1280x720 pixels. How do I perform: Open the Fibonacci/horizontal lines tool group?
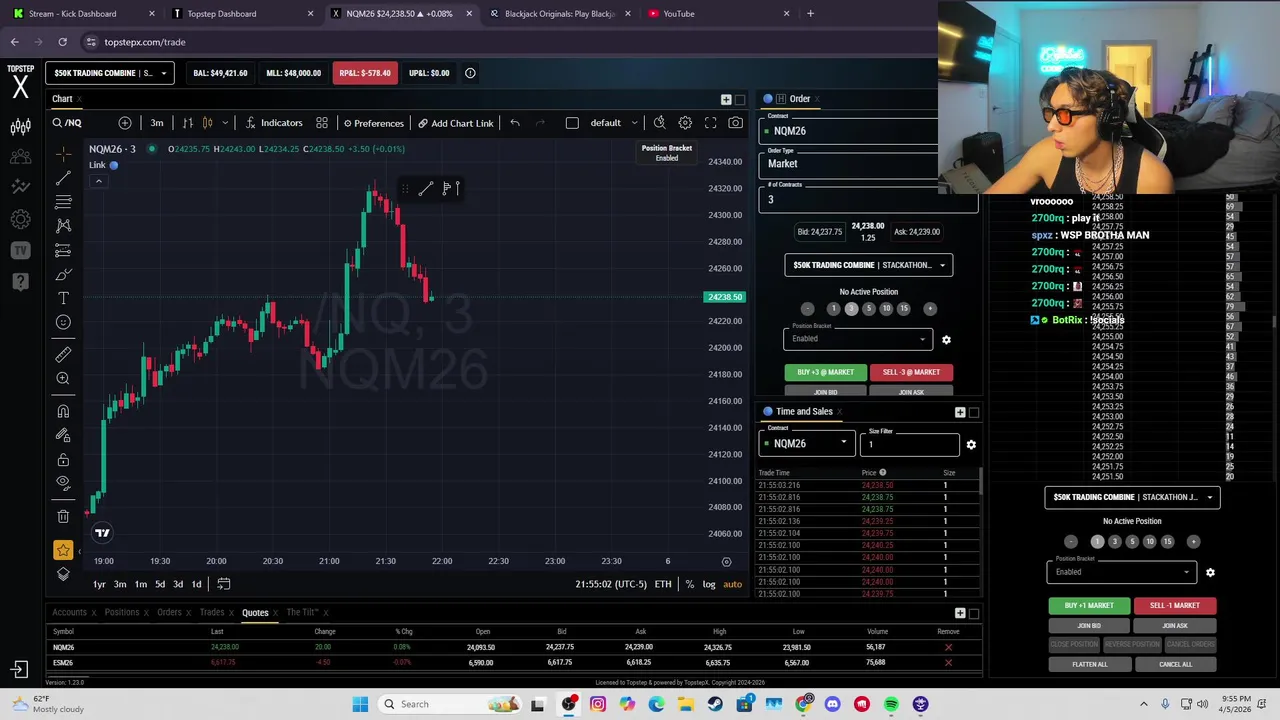(x=63, y=202)
